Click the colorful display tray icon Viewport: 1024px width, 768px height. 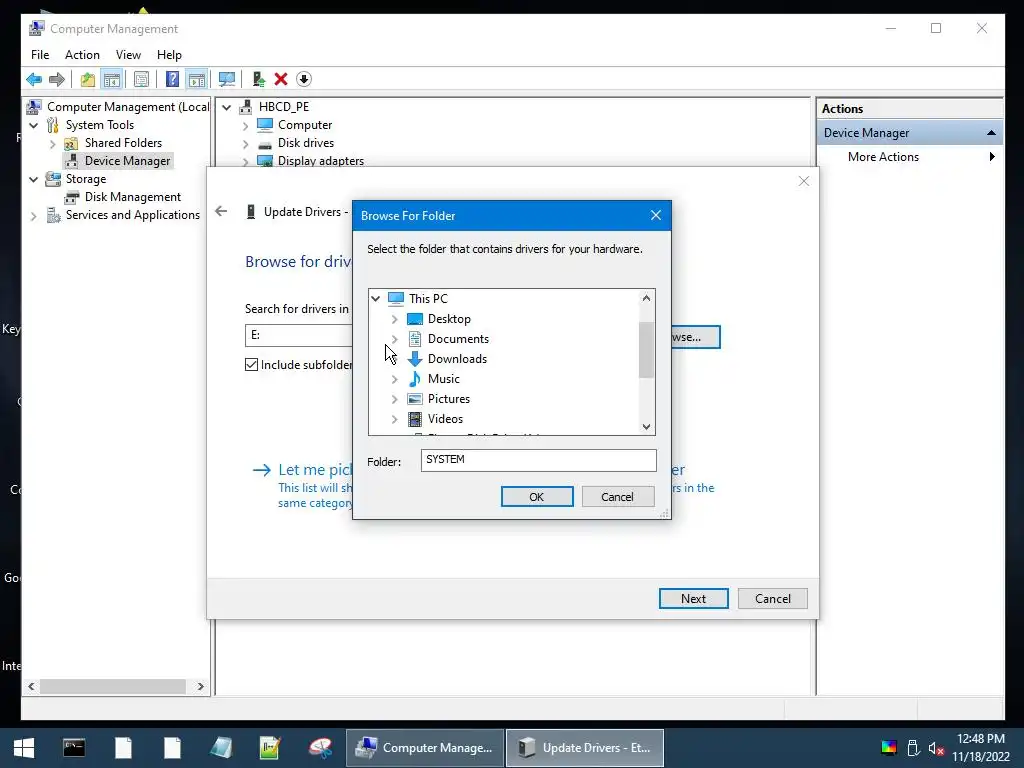(x=889, y=748)
